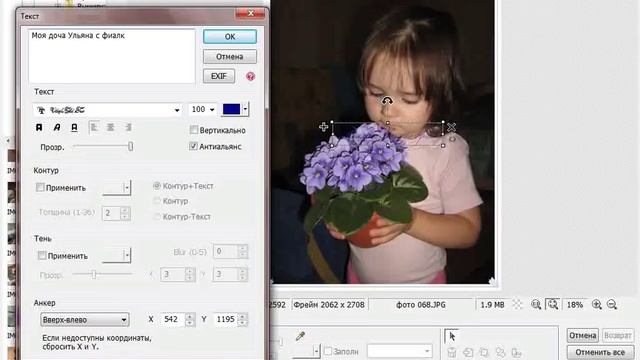Image resolution: width=640 pixels, height=360 pixels.
Task: Open the text color dropdown arrow
Action: pos(245,109)
